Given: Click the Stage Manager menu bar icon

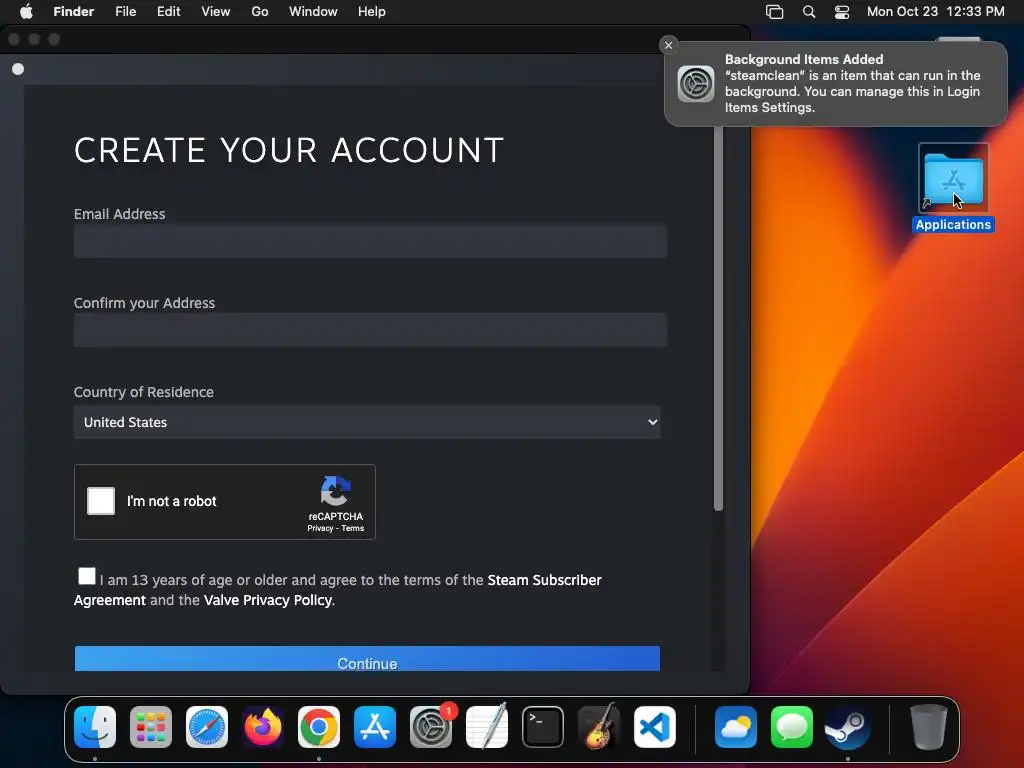Looking at the screenshot, I should (x=775, y=12).
